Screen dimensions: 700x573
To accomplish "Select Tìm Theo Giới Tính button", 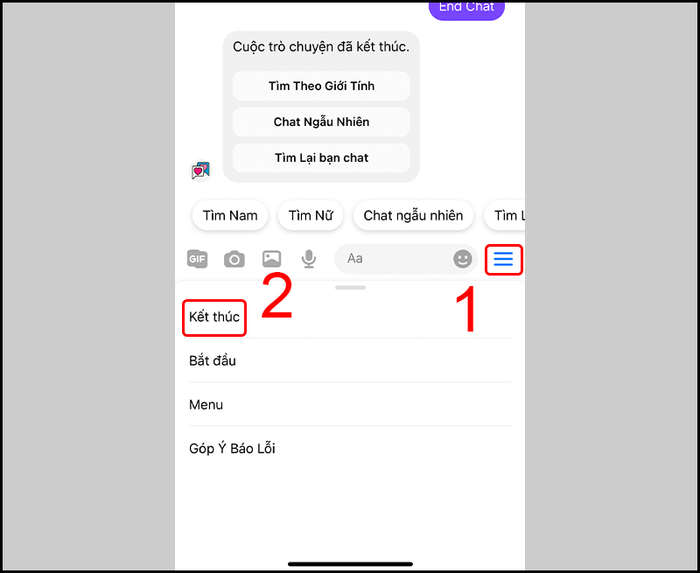I will 321,86.
